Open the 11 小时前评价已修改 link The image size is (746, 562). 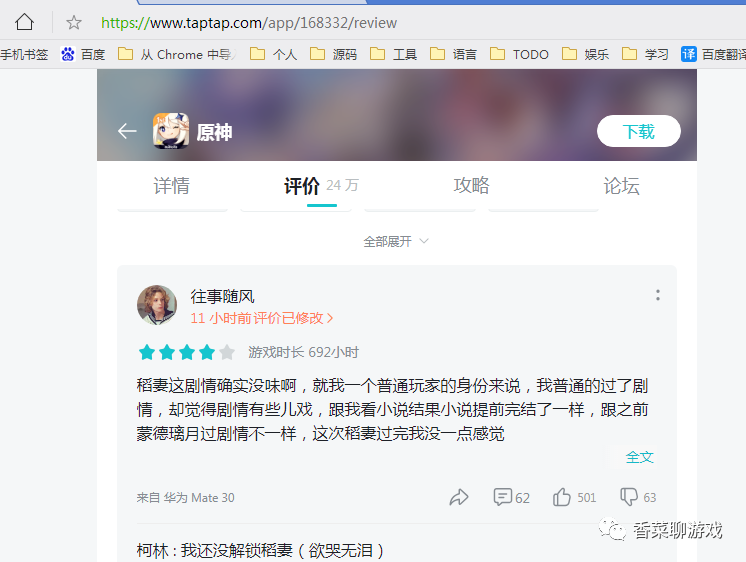click(262, 318)
